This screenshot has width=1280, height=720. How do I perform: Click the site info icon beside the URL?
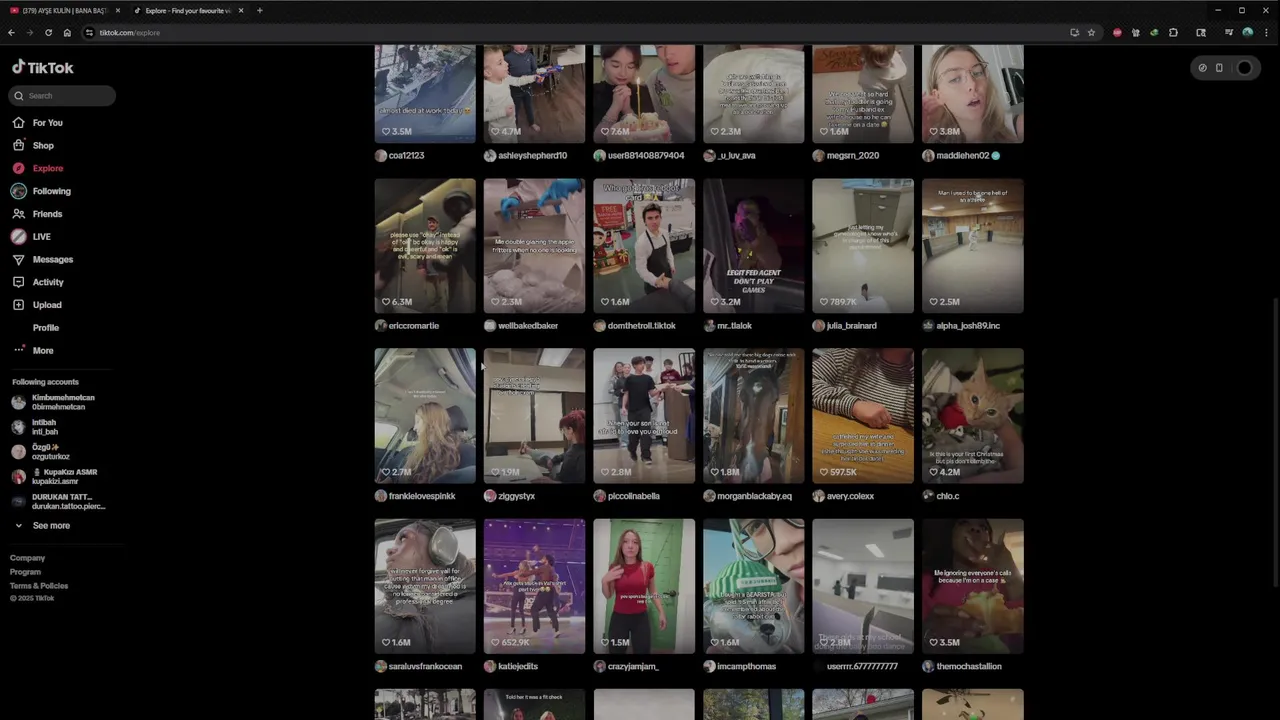point(89,33)
